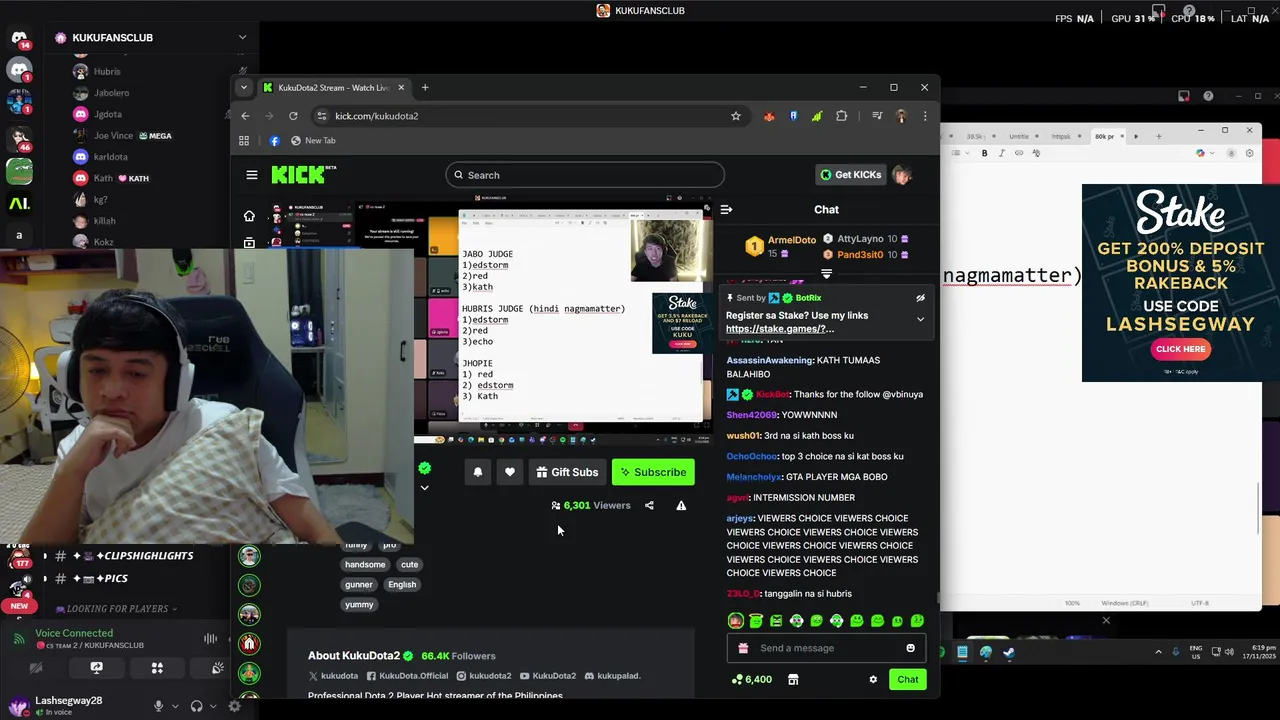Open the Kick hamburger menu
The height and width of the screenshot is (720, 1280).
[x=252, y=175]
